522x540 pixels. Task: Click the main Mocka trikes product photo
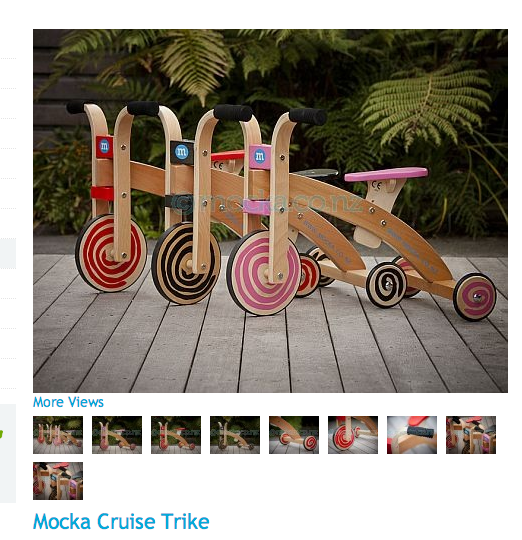point(270,211)
